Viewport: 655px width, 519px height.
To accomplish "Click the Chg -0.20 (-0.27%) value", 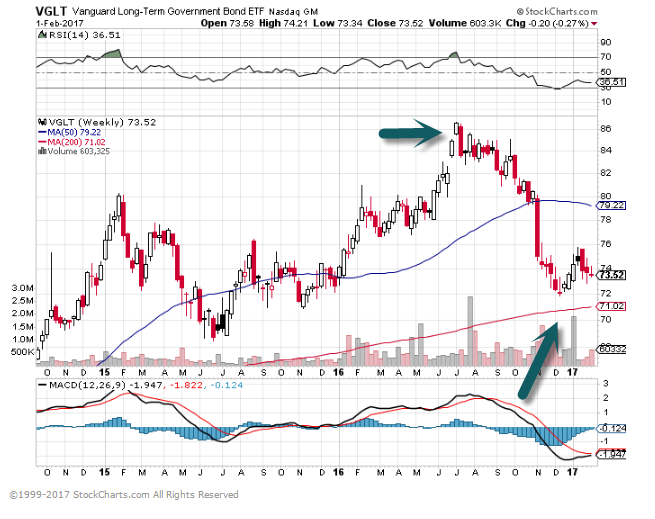I will pos(547,23).
